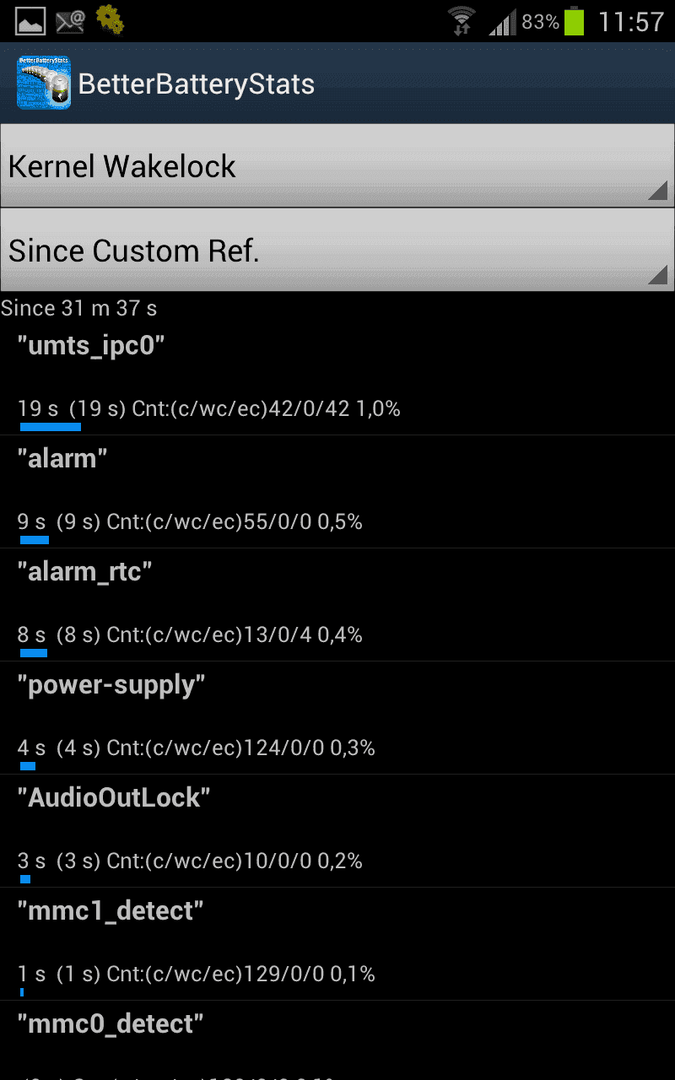Tap the arrow corner of Kernel Wakelock spinner
This screenshot has height=1080, width=675.
point(658,191)
